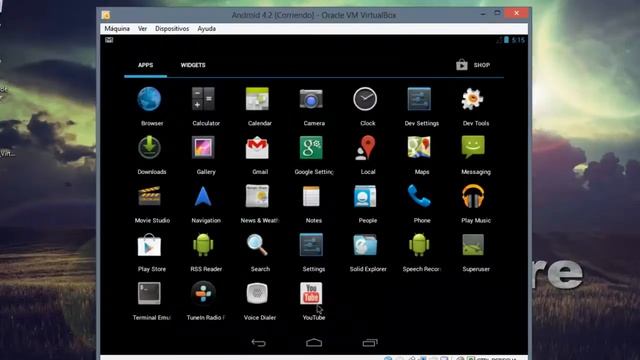Open the Dispositivos menu
Image resolution: width=640 pixels, height=360 pixels.
click(172, 29)
